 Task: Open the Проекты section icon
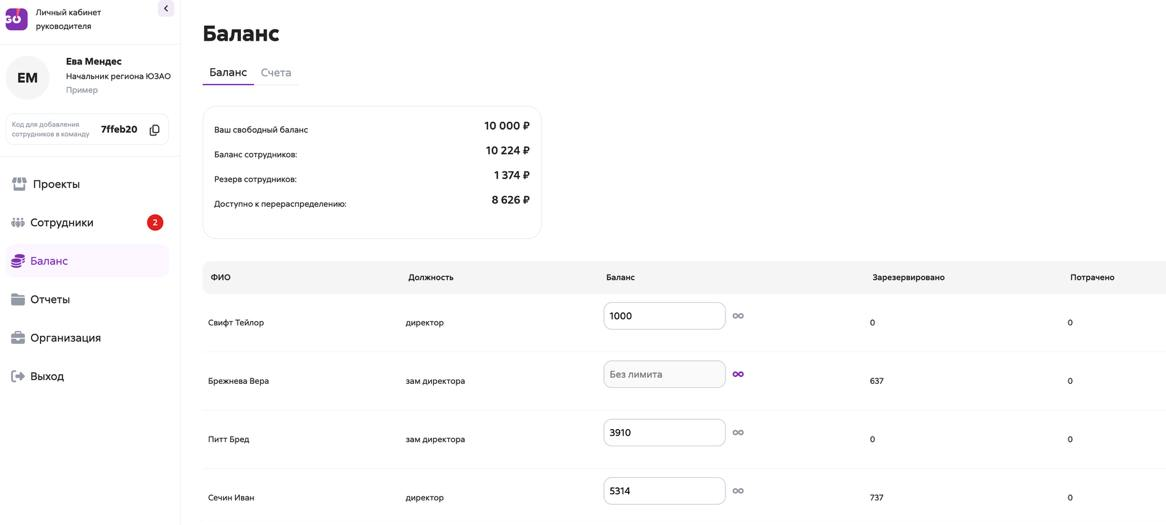click(x=19, y=184)
